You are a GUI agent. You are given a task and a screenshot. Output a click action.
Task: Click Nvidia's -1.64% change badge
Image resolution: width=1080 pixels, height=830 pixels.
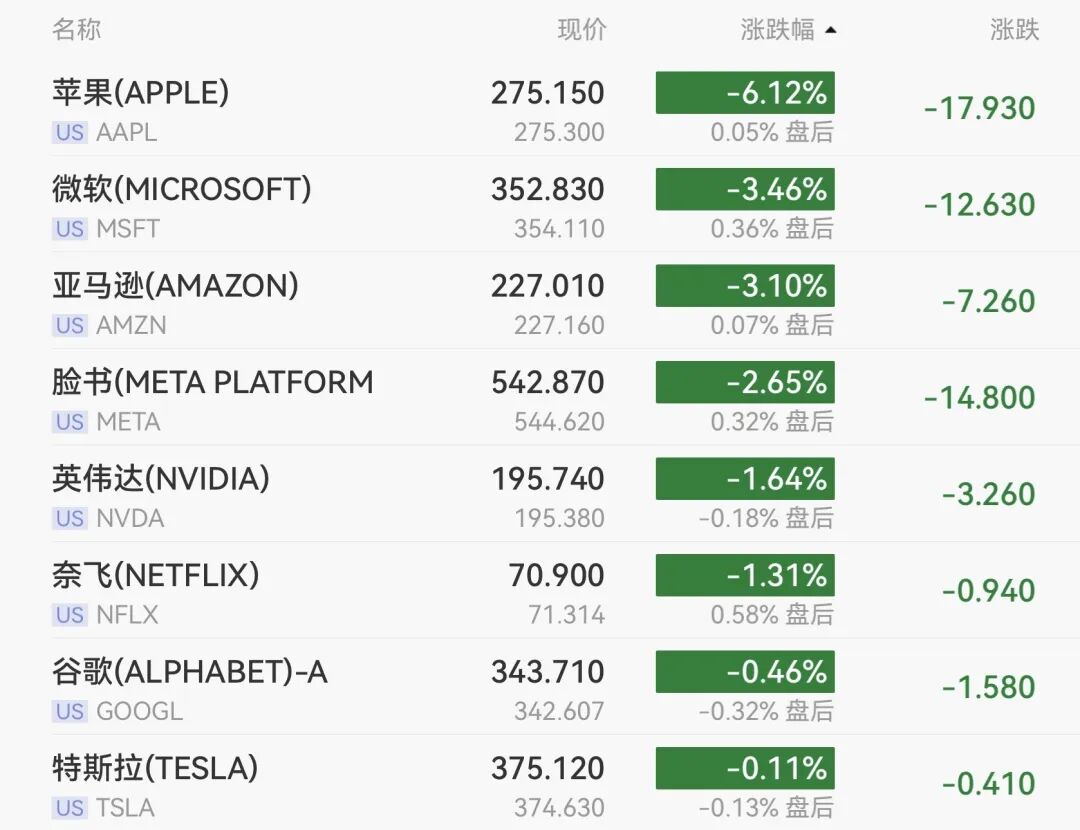(x=745, y=478)
